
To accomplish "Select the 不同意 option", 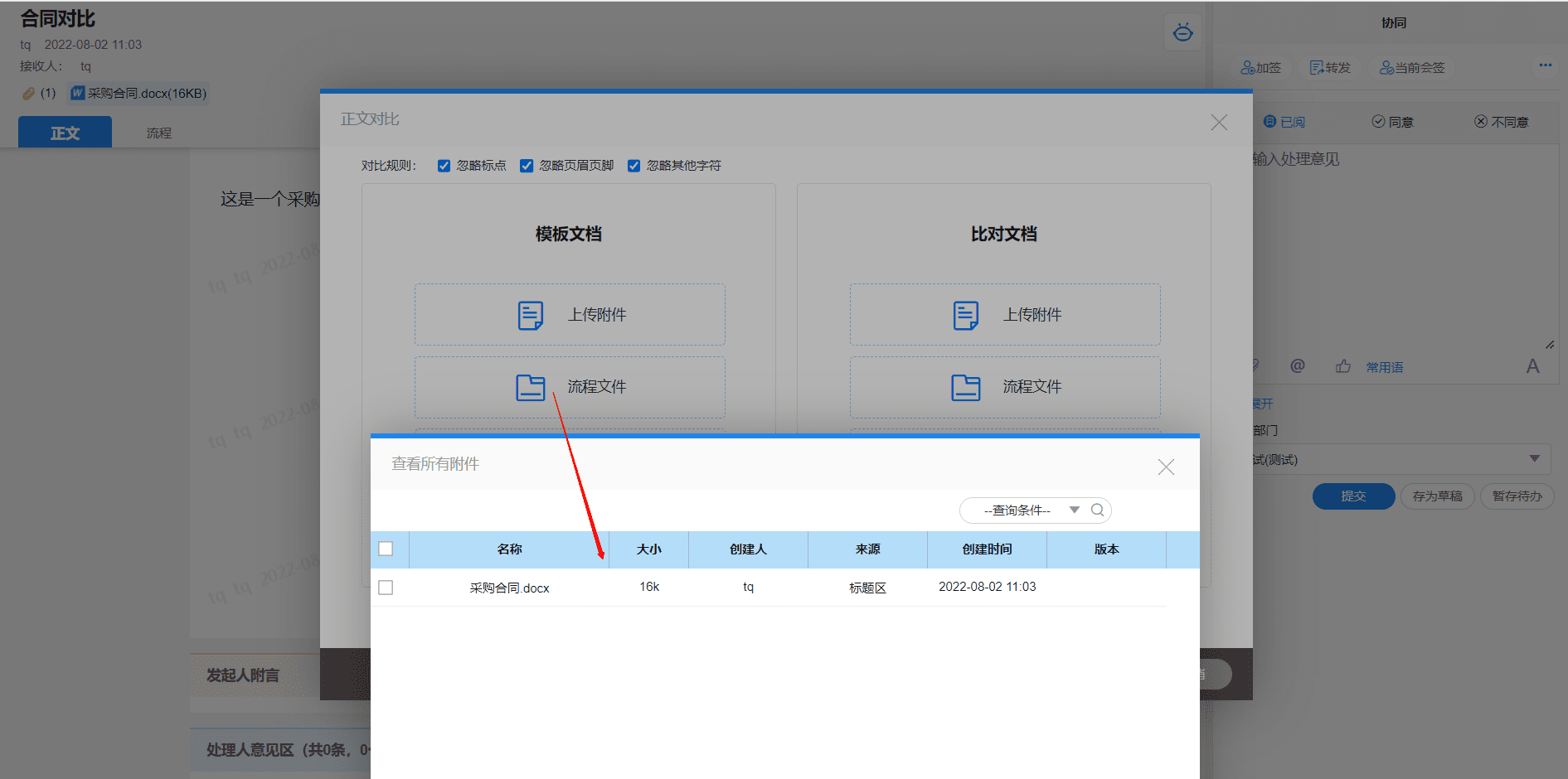I will (x=1502, y=122).
